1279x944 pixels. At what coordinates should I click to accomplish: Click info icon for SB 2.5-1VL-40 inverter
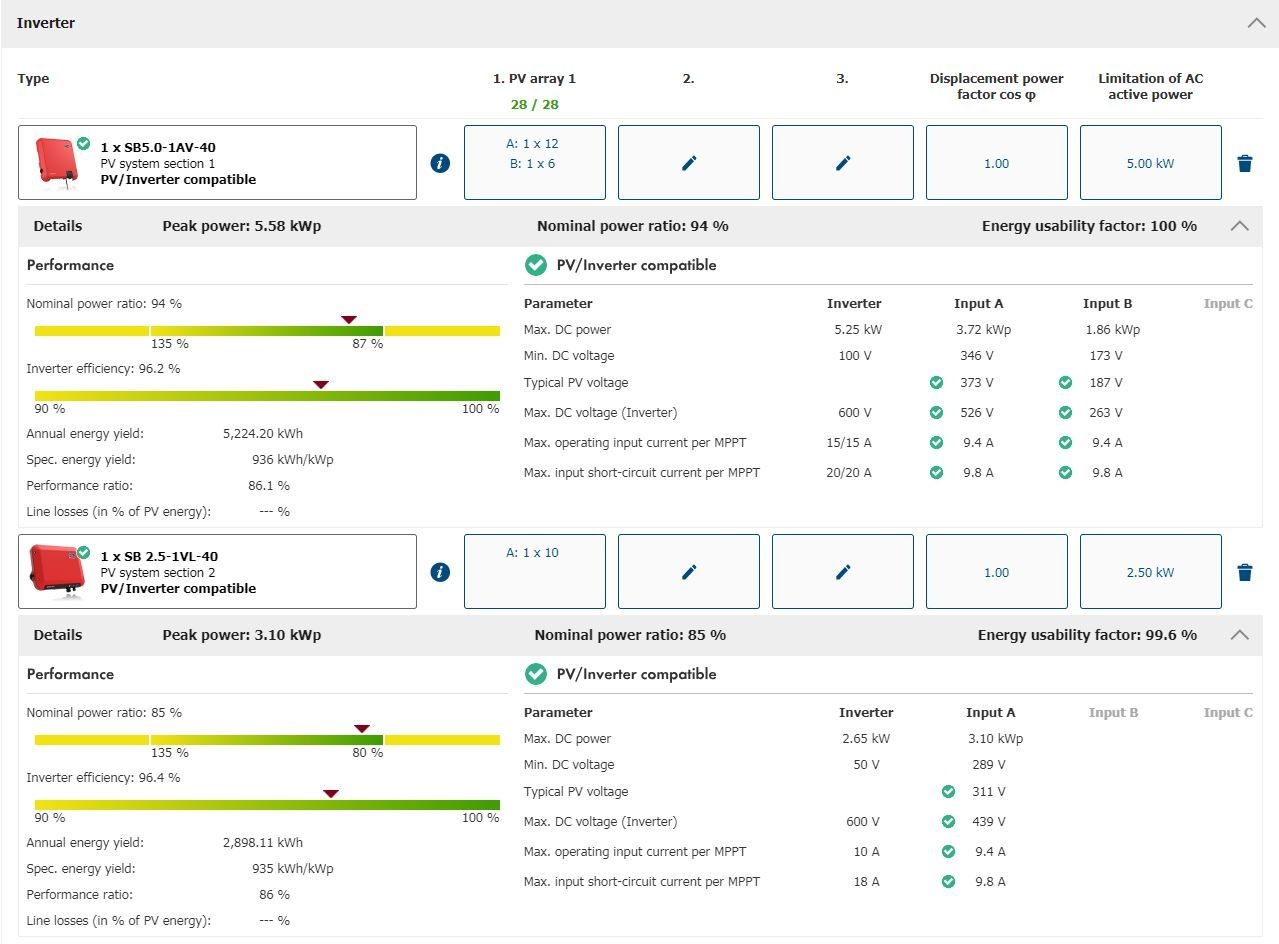tap(440, 572)
